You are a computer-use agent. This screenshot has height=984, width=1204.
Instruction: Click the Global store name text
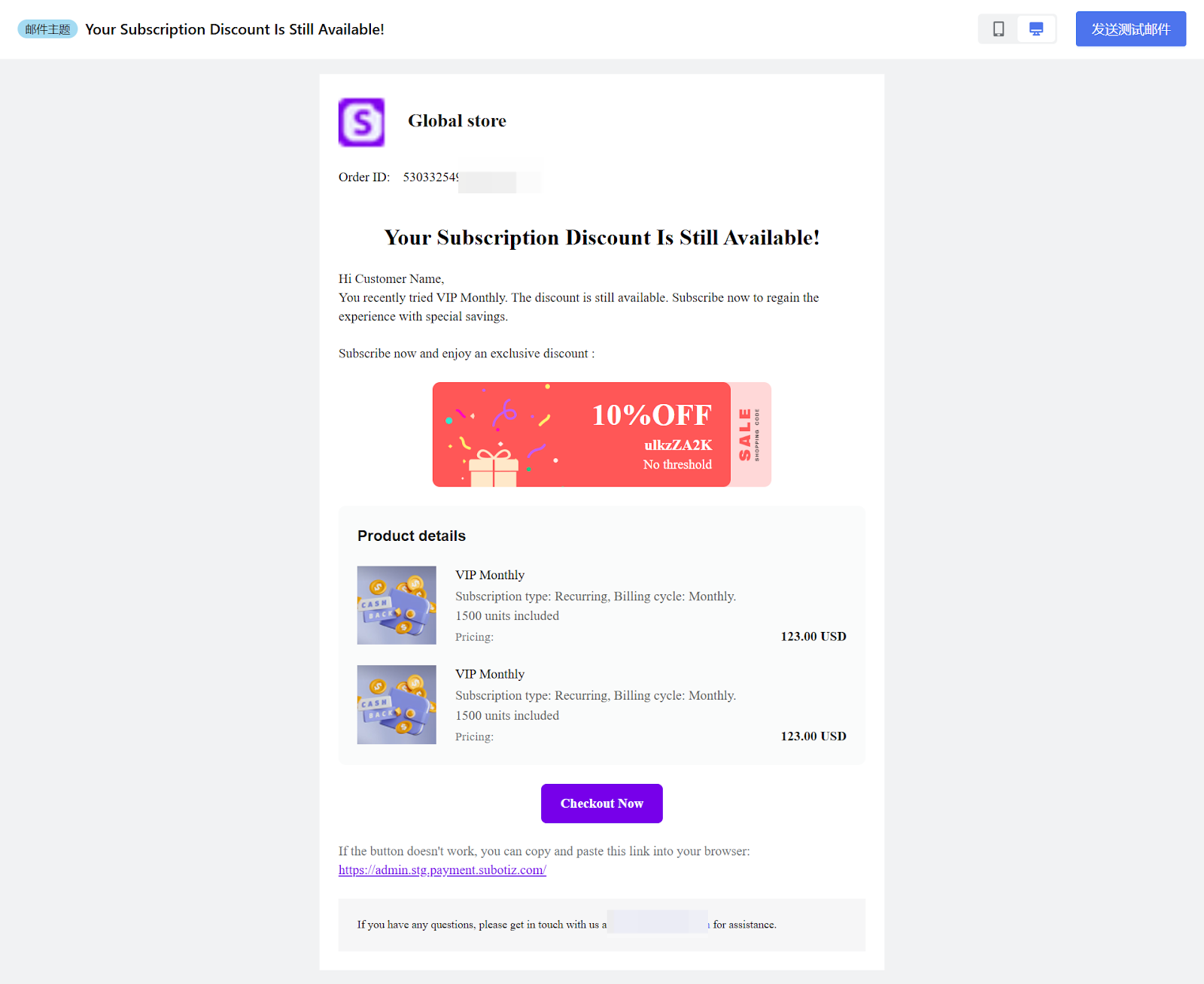[x=457, y=121]
